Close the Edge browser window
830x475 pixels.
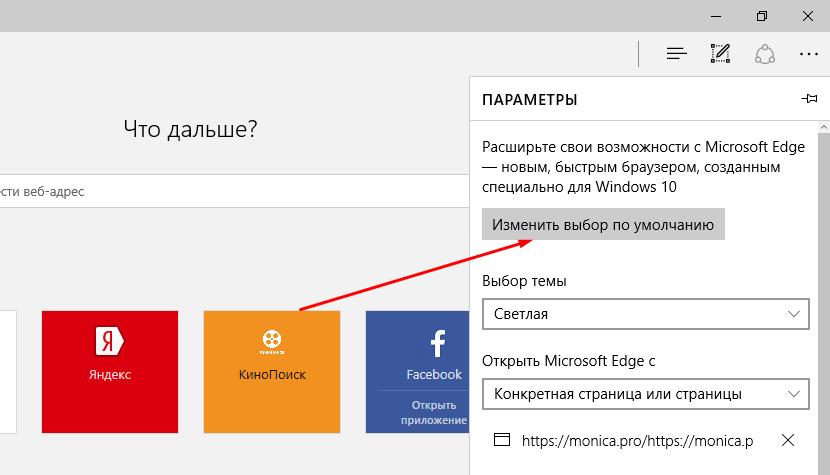click(x=808, y=16)
